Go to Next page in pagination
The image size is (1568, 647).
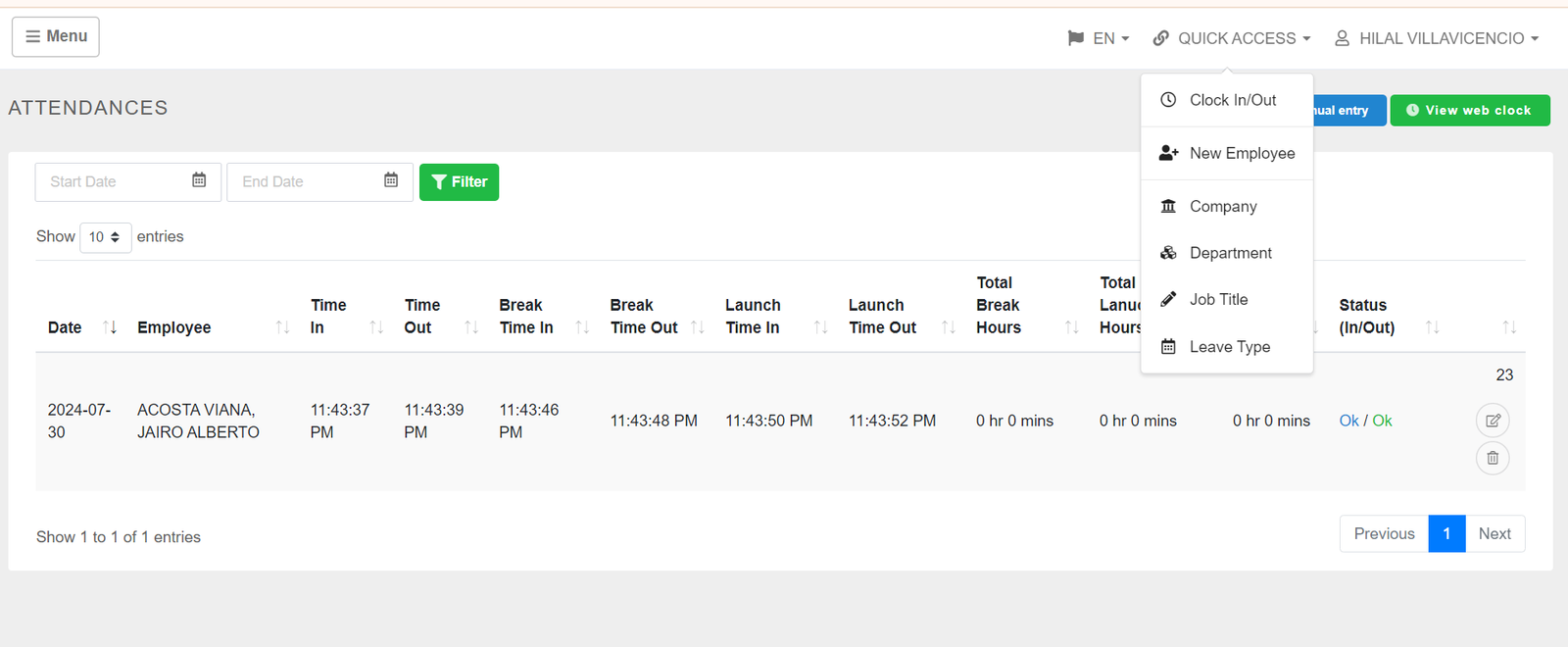click(x=1494, y=533)
